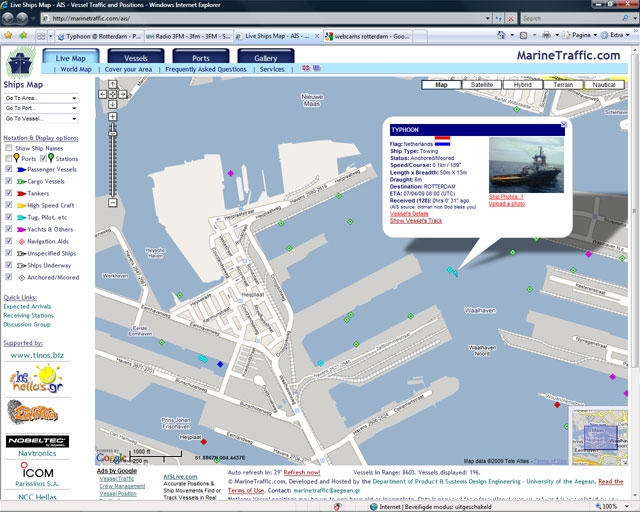
Task: Open the Vessels tab
Action: pos(136,58)
